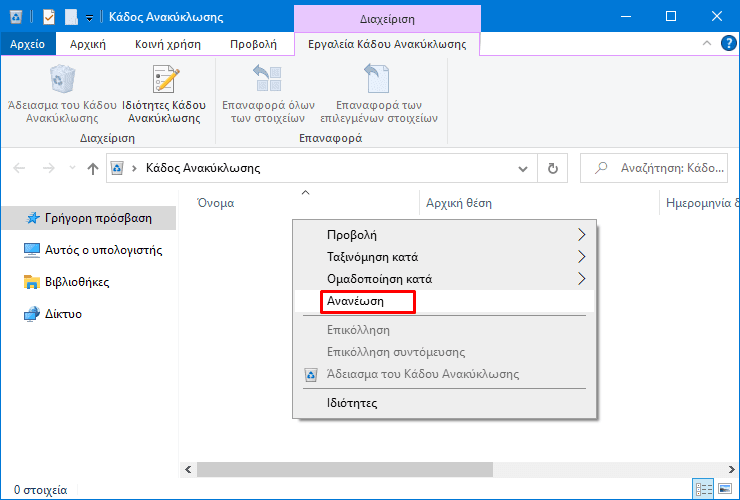Refresh the folder with the refresh button
The image size is (740, 500).
[x=553, y=169]
